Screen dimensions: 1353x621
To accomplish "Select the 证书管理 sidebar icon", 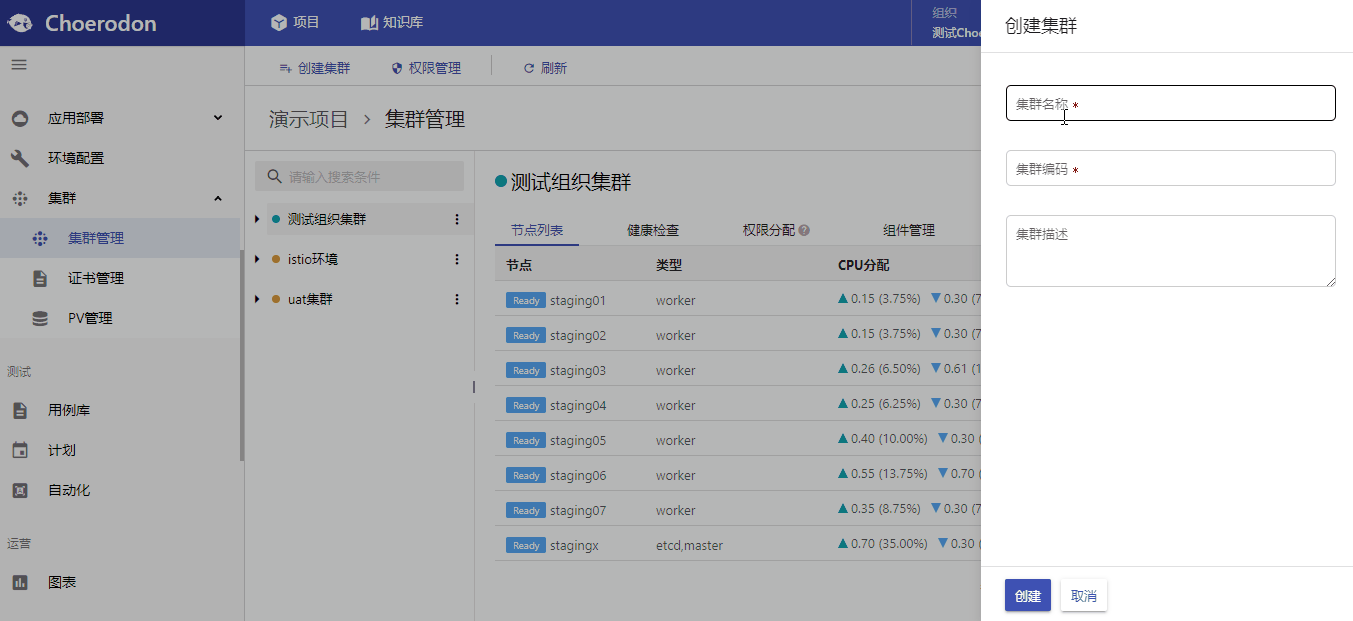I will coord(38,277).
